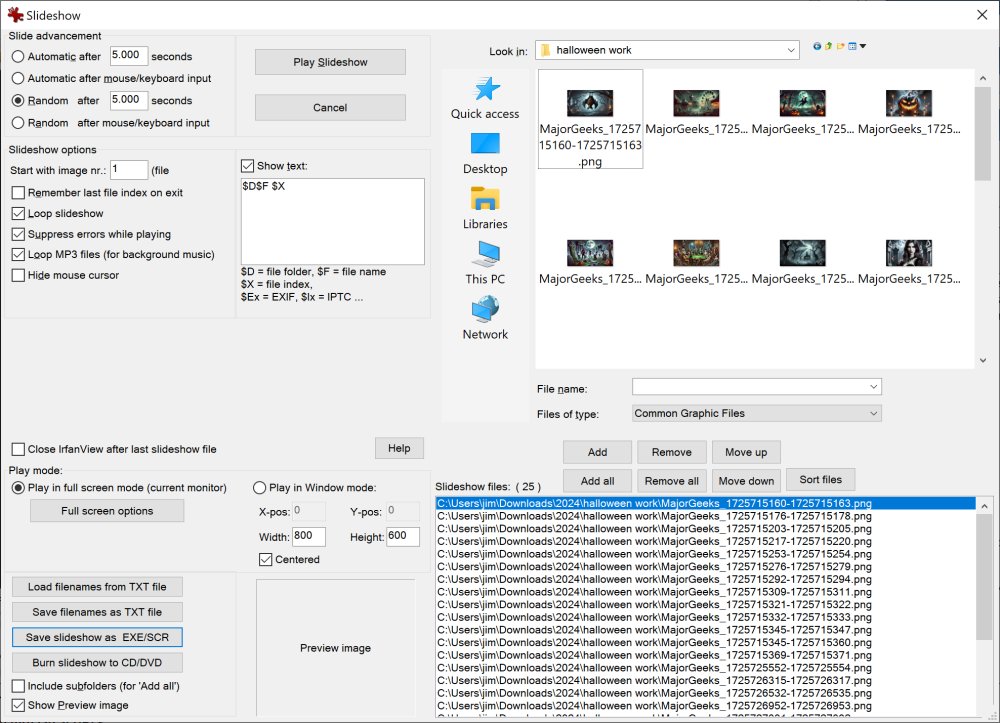This screenshot has height=723, width=1000.
Task: Click the IrfanView logo in title bar
Action: point(15,15)
